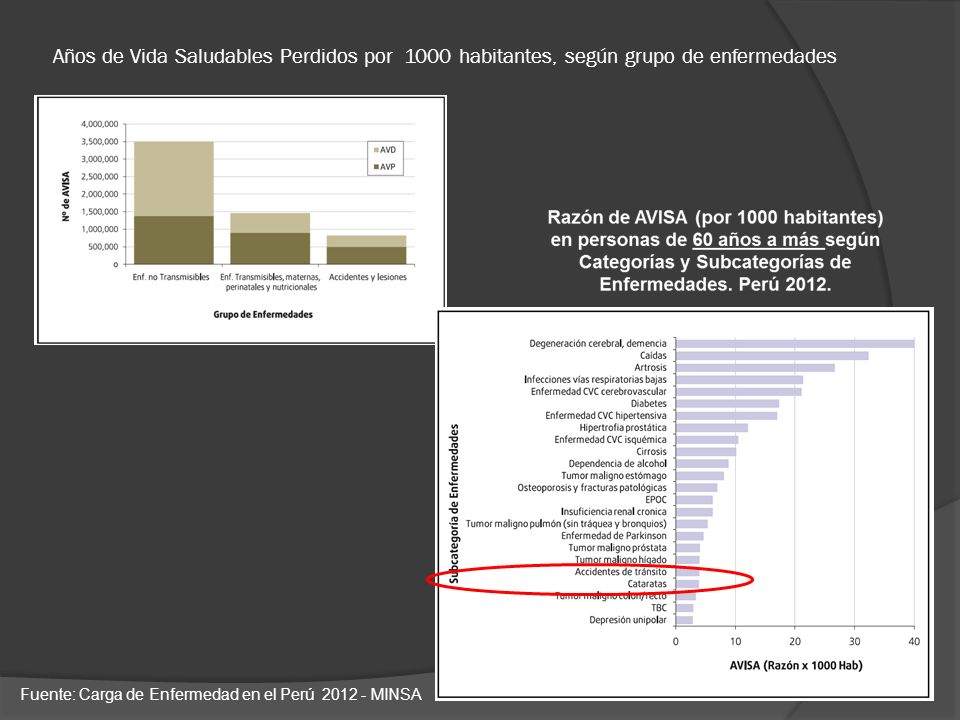960x720 pixels.
Task: Click the Accidentes y lesiones stacked bar
Action: 366,250
